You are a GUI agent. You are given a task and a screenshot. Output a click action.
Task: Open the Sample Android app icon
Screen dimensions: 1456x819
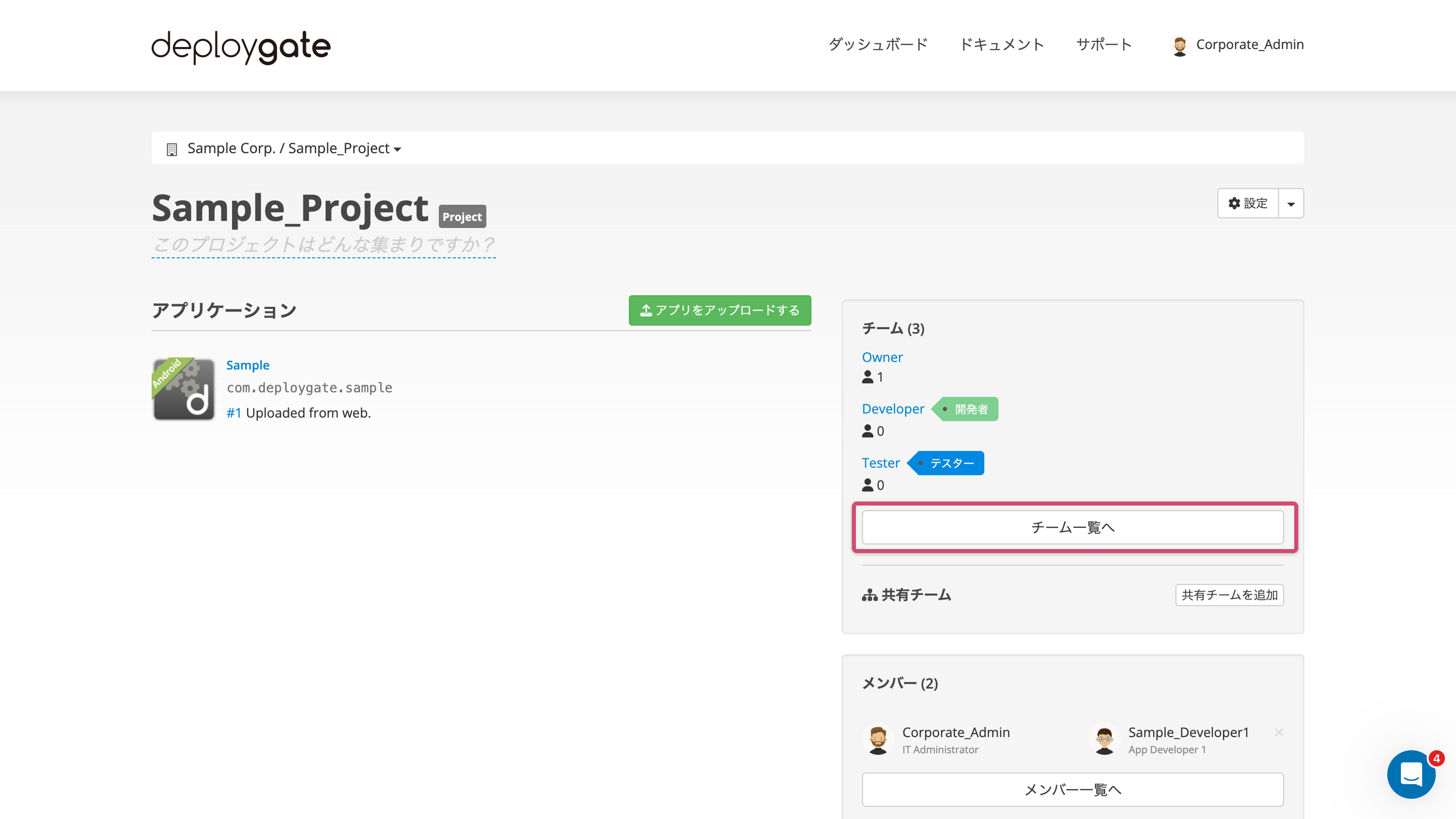point(184,389)
